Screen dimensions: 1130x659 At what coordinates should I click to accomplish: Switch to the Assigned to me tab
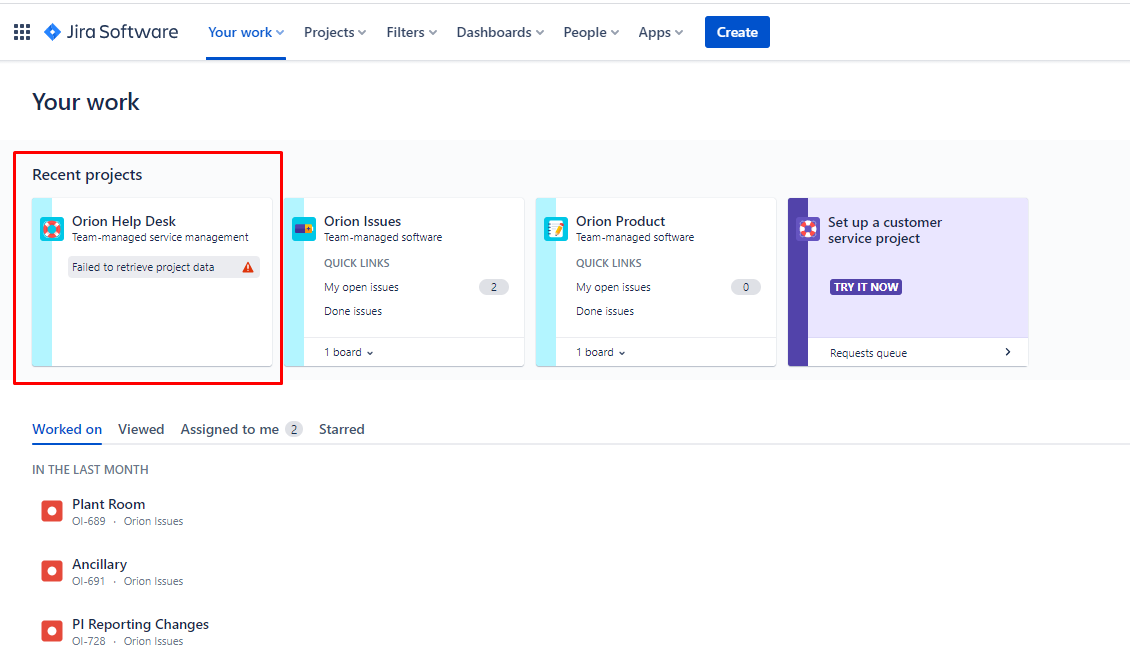[x=241, y=429]
